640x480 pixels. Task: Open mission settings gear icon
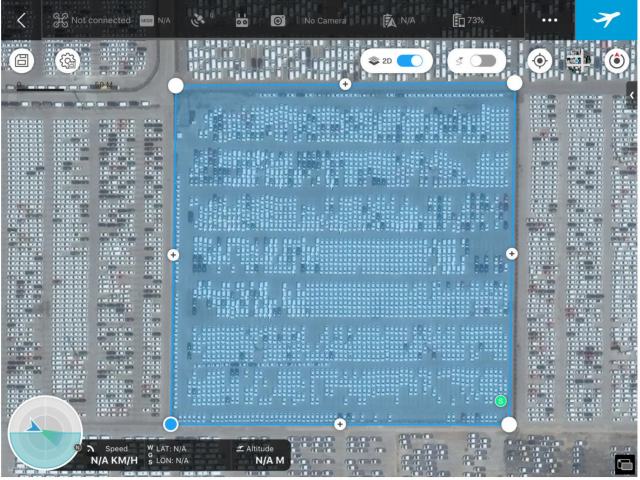(67, 61)
